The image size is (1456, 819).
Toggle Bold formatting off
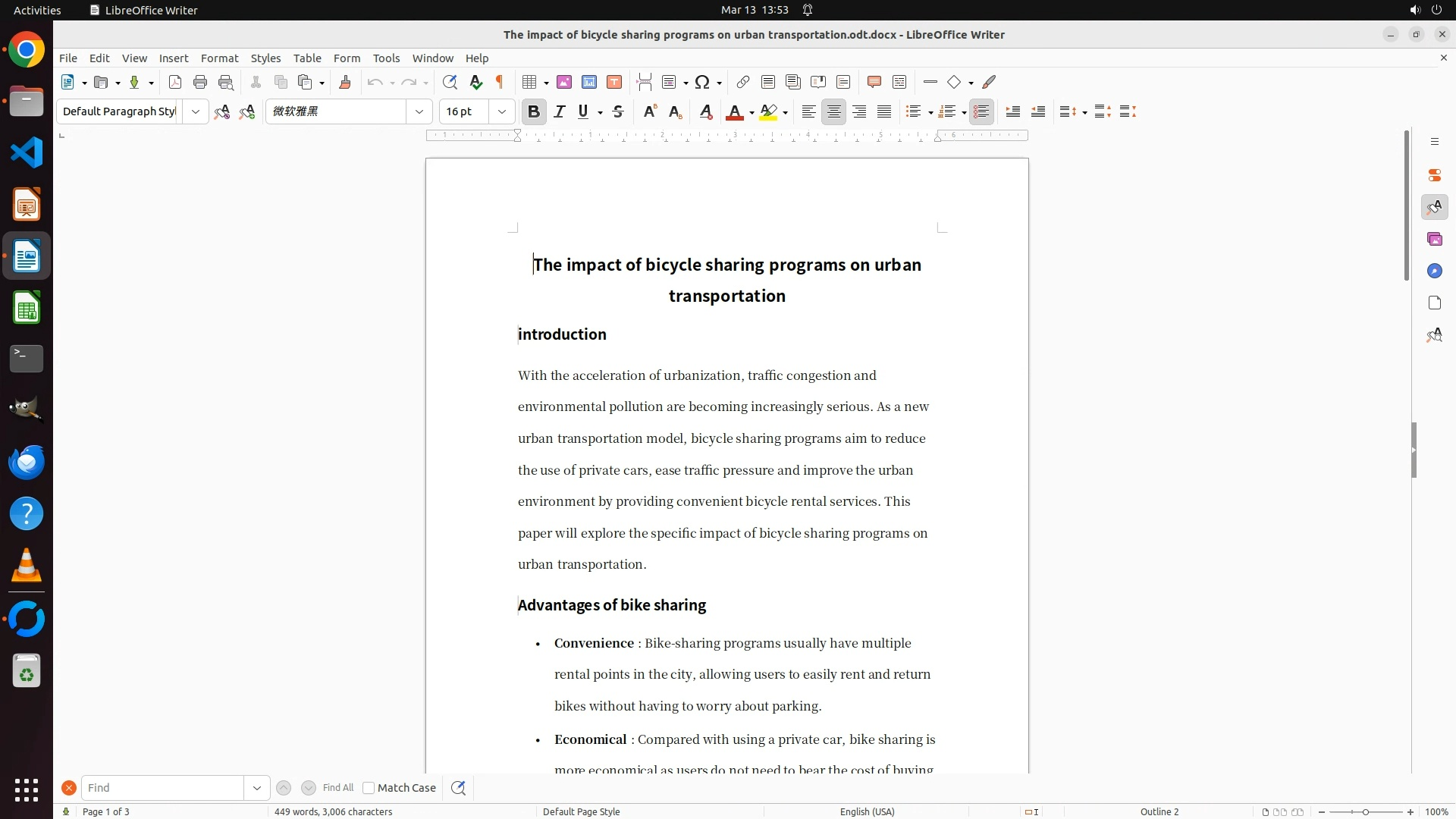point(534,112)
